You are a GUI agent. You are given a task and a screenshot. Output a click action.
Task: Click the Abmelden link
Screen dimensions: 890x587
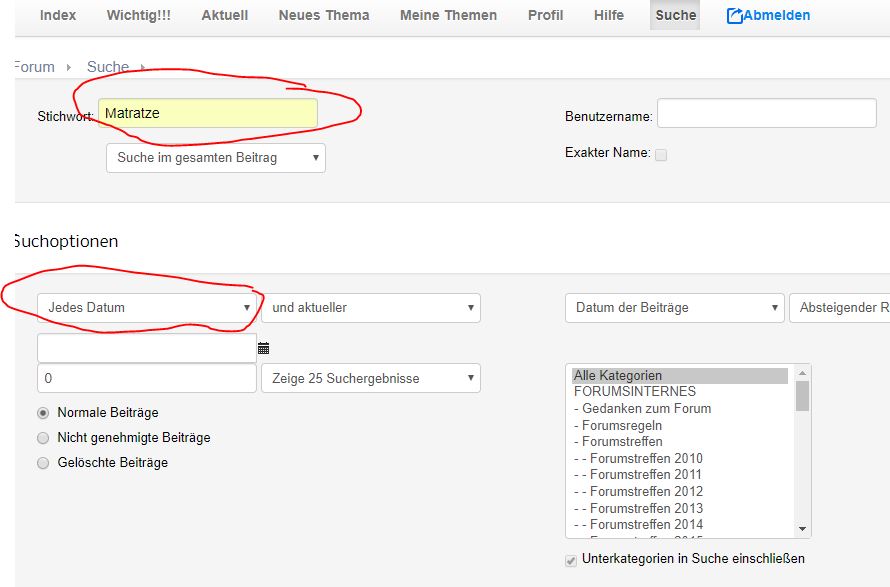click(x=777, y=15)
